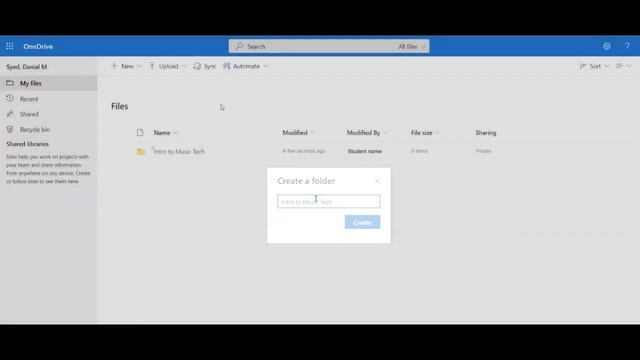Open the Automate menu
This screenshot has height=360, width=640.
(245, 66)
